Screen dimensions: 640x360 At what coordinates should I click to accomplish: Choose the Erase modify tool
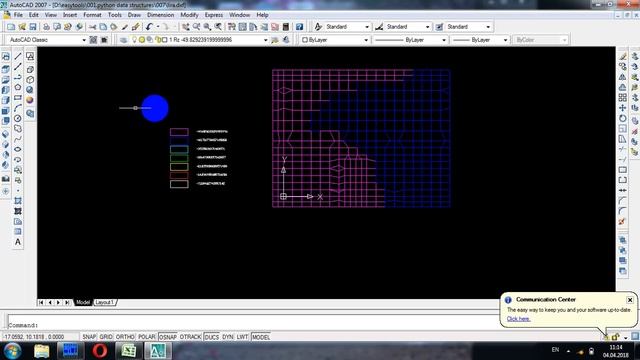pyautogui.click(x=623, y=56)
